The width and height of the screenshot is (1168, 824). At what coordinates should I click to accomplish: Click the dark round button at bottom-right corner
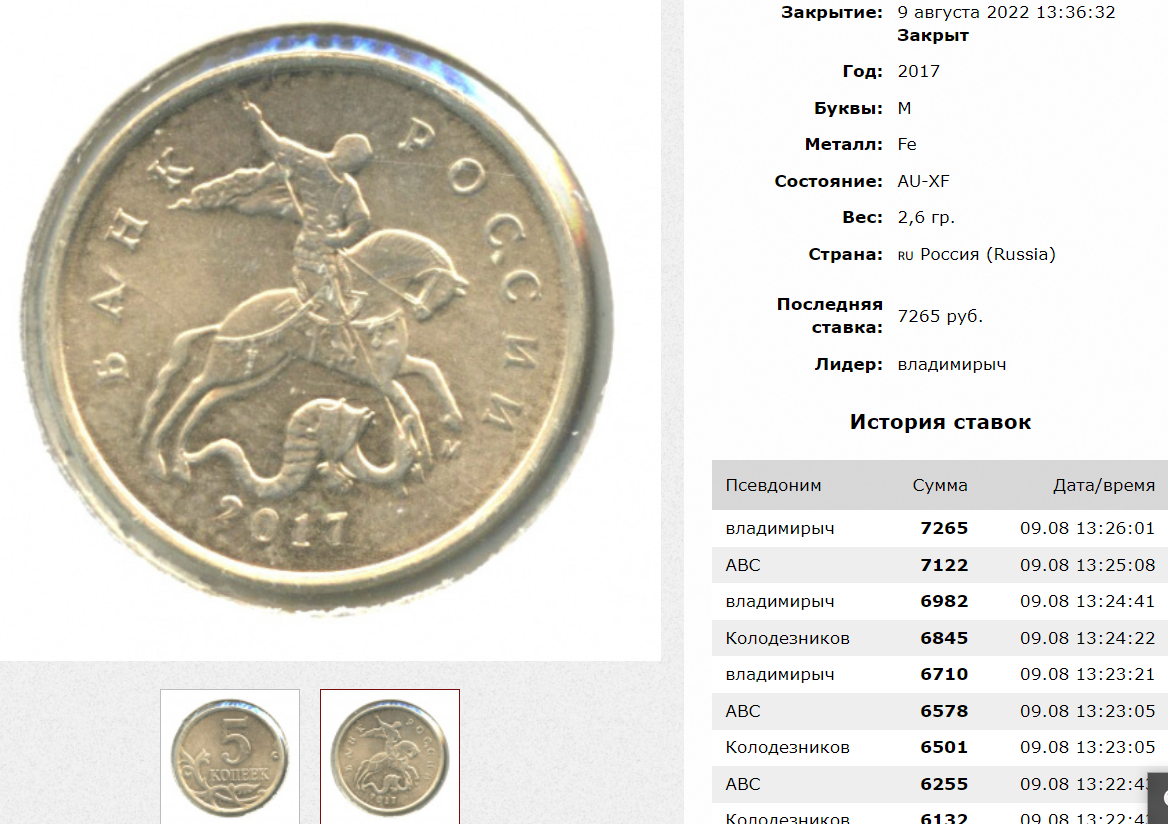tap(1159, 798)
